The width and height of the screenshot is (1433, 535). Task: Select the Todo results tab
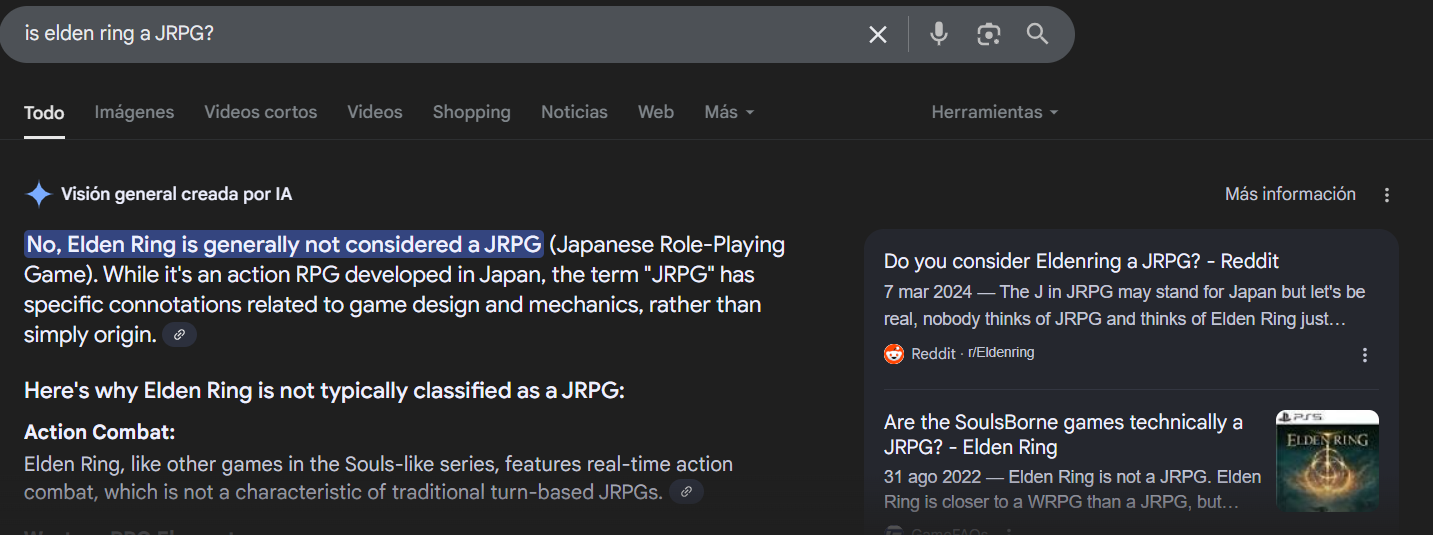(x=44, y=112)
